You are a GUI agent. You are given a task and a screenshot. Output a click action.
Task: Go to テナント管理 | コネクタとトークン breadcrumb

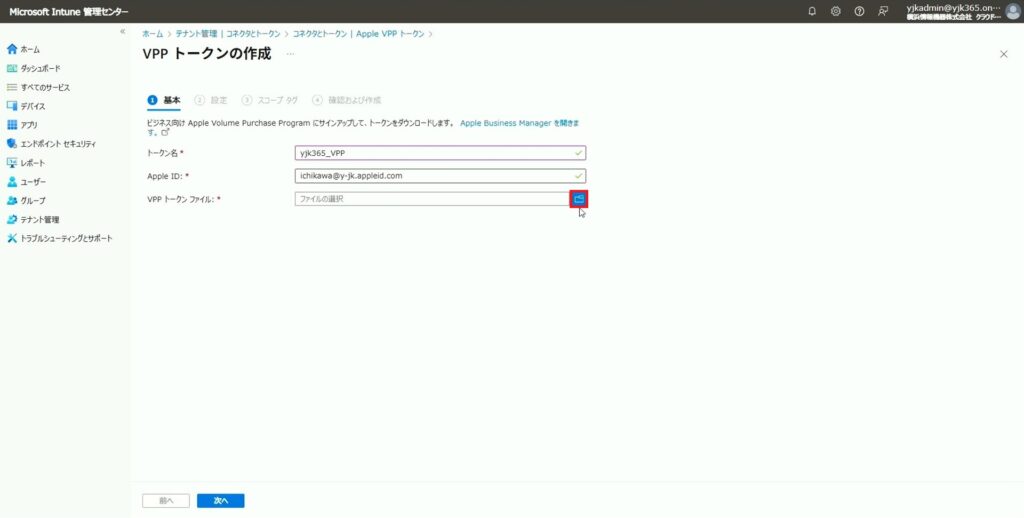(x=228, y=34)
